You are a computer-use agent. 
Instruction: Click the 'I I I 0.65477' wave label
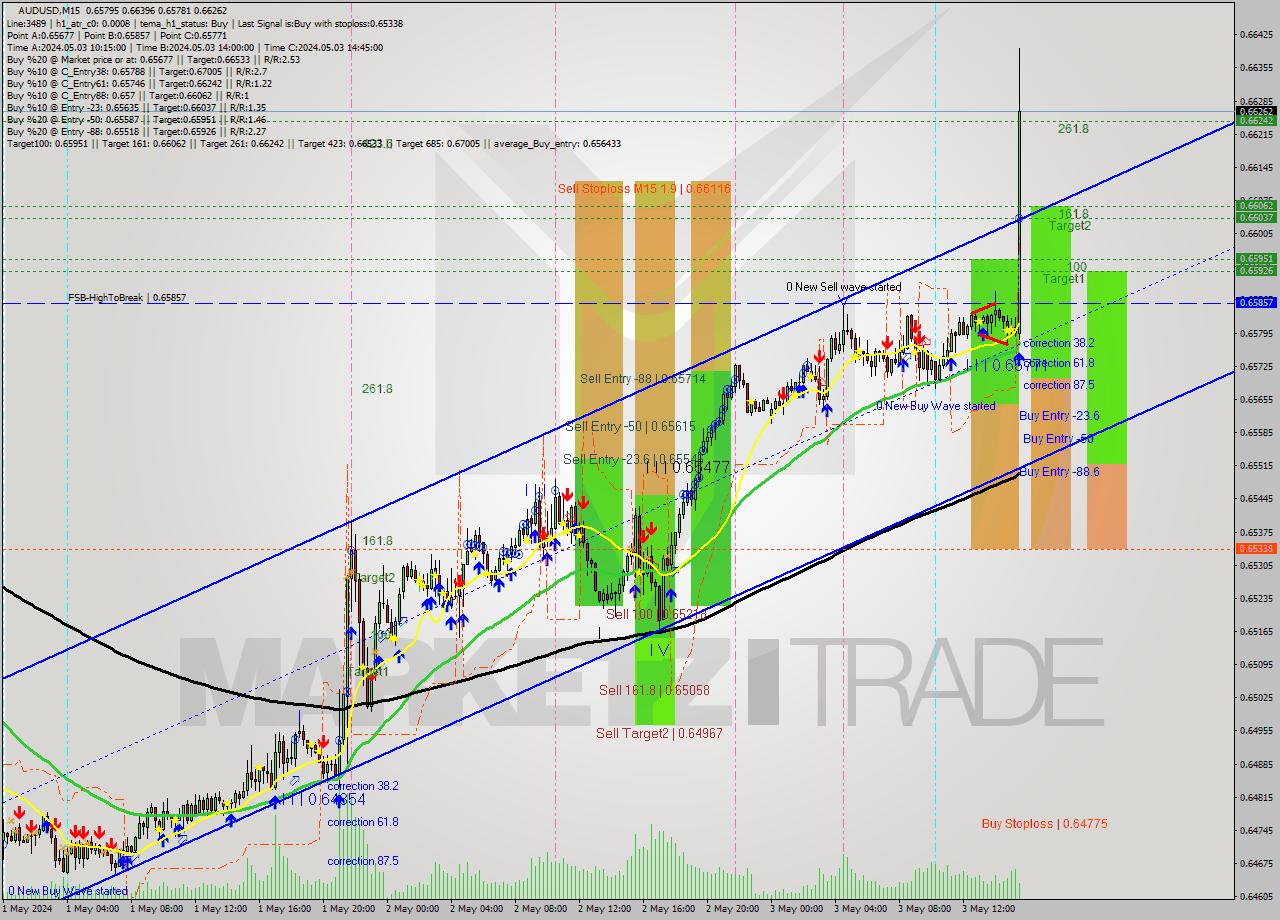coord(687,467)
